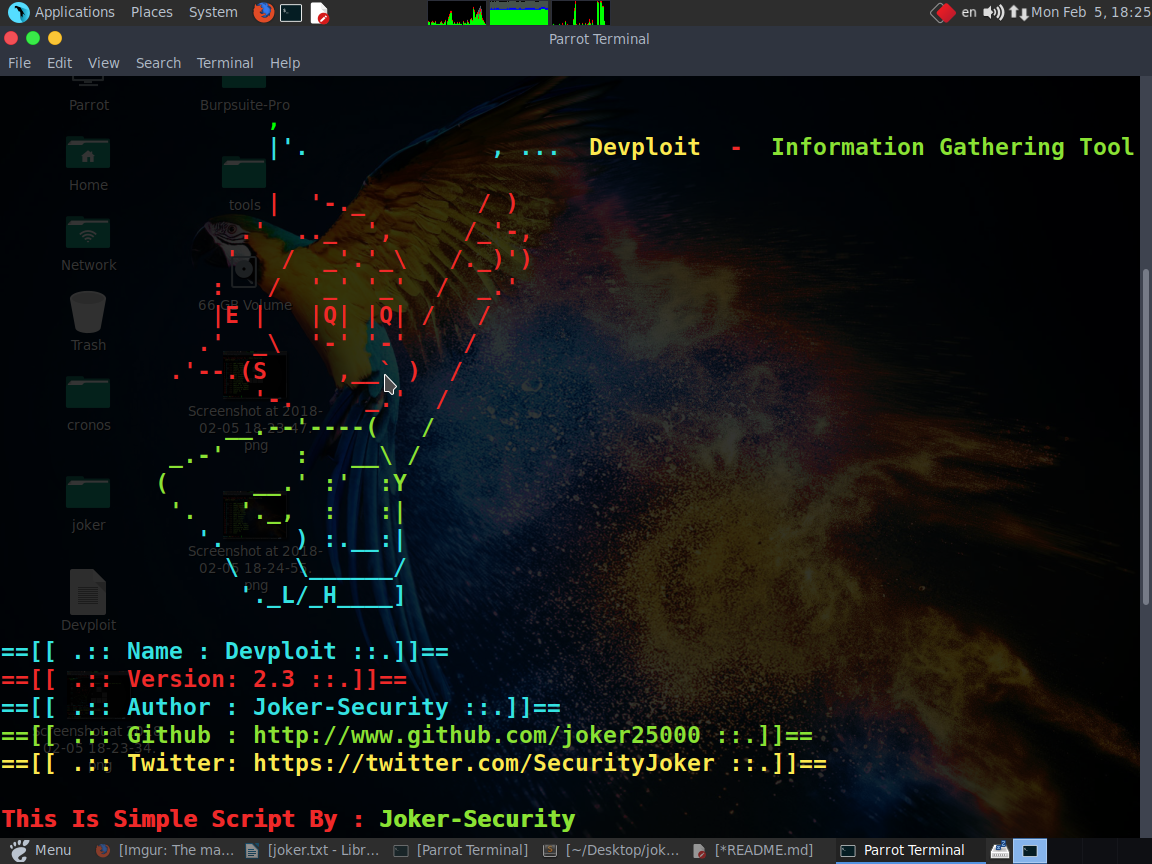The image size is (1152, 864).
Task: Click the Parrot logo beside Applications
Action: tap(18, 12)
